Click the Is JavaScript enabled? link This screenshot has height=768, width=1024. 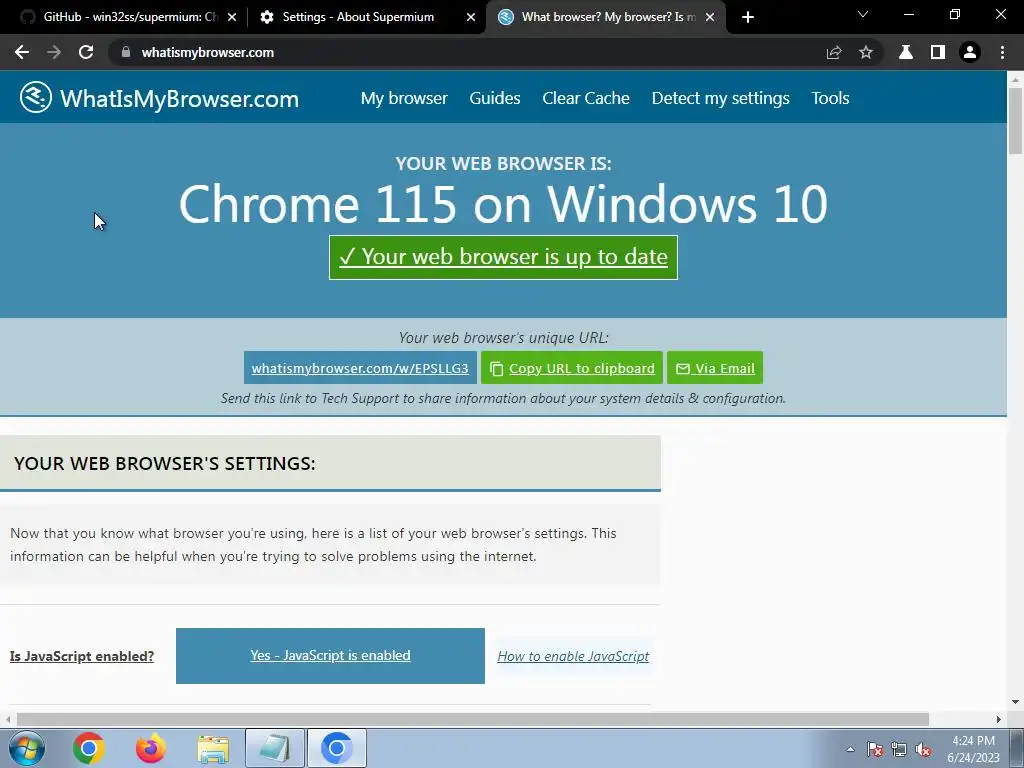(82, 656)
